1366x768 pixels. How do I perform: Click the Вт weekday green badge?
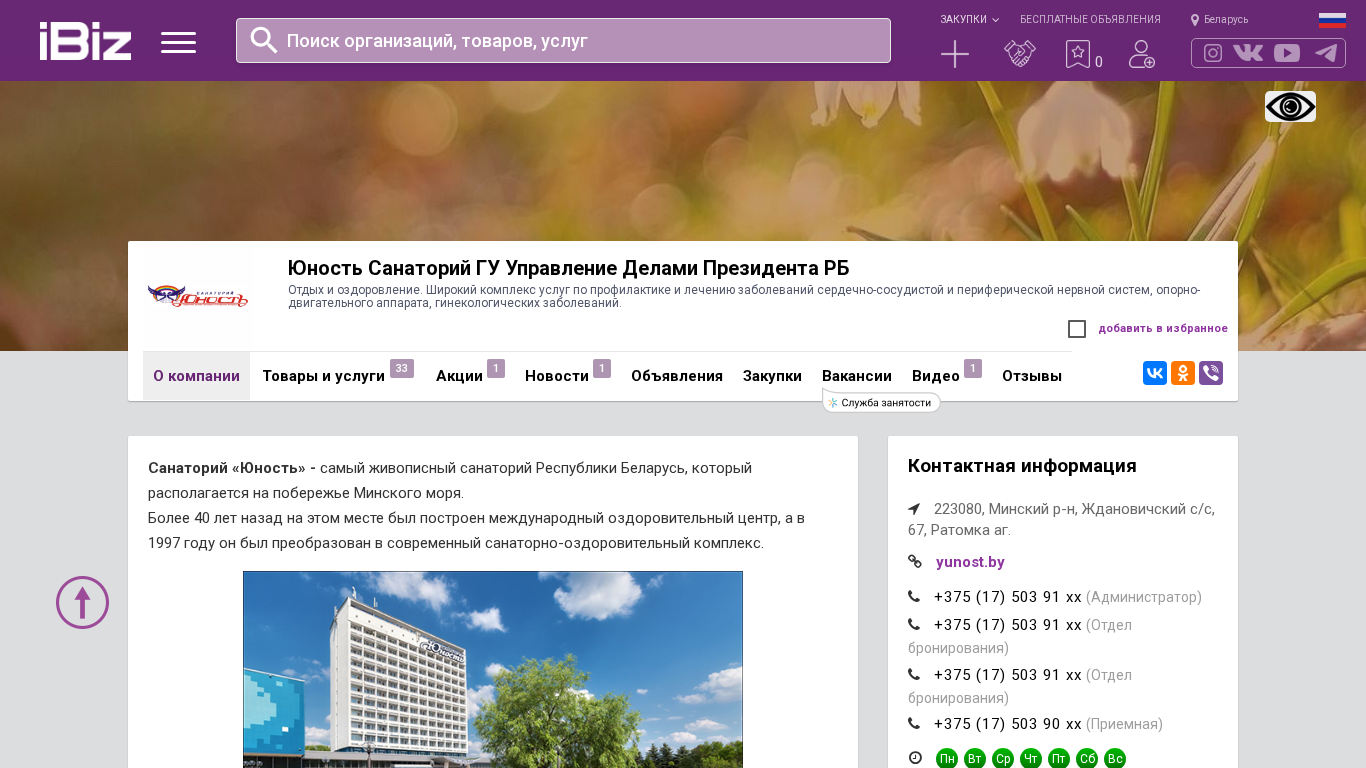(975, 759)
